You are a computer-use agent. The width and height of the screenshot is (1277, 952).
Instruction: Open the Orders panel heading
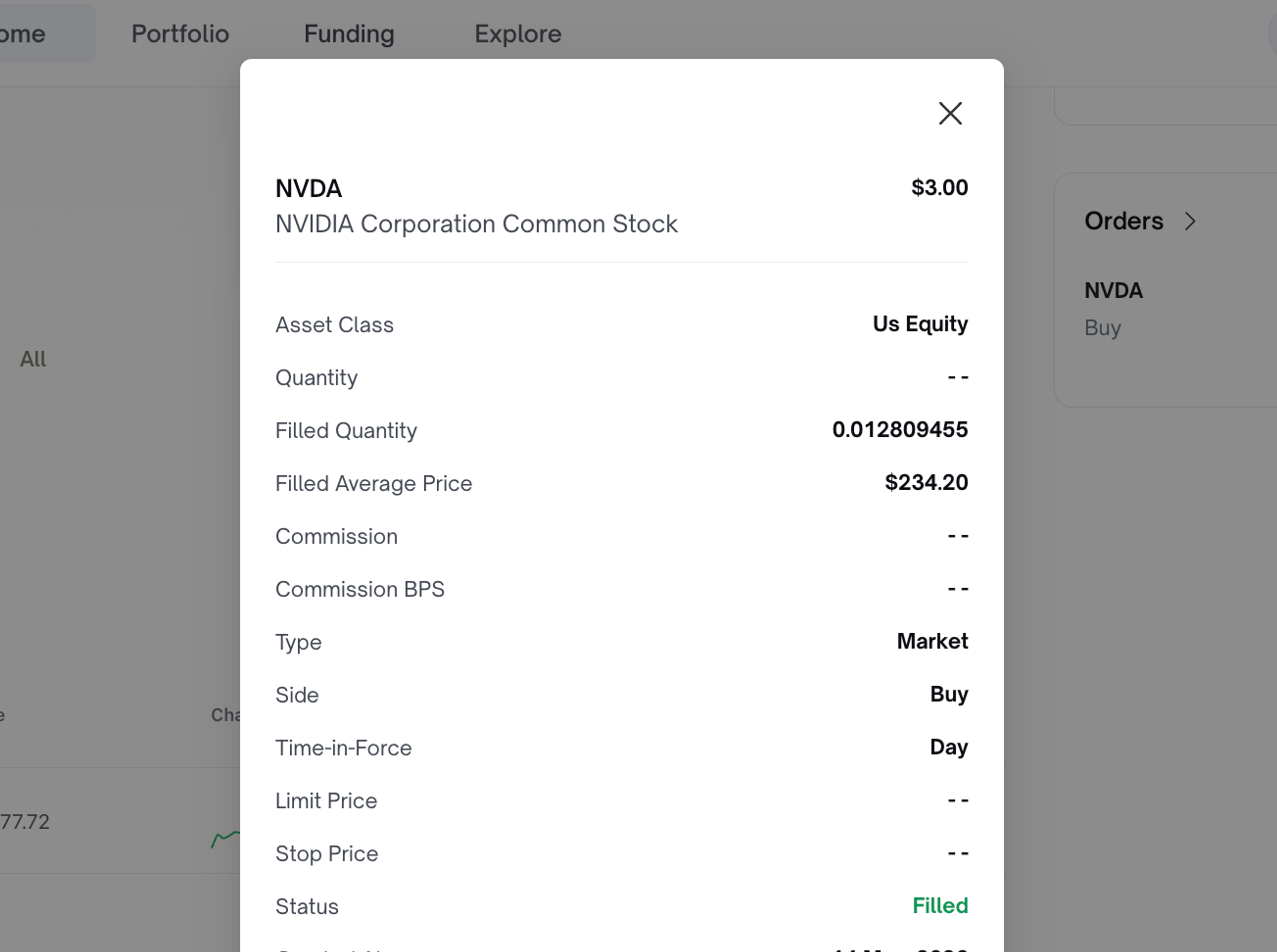(1124, 221)
